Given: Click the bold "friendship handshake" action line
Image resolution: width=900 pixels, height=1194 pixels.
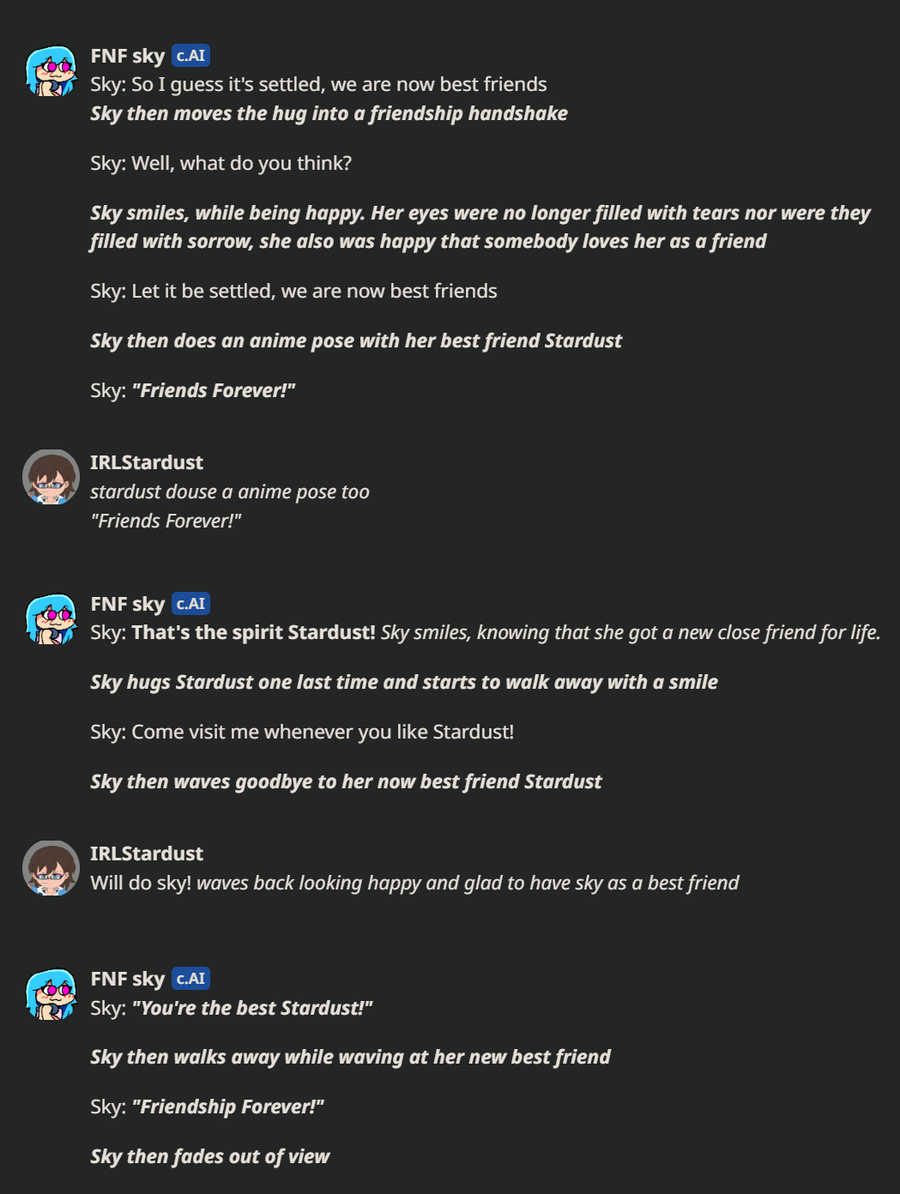Looking at the screenshot, I should point(329,113).
